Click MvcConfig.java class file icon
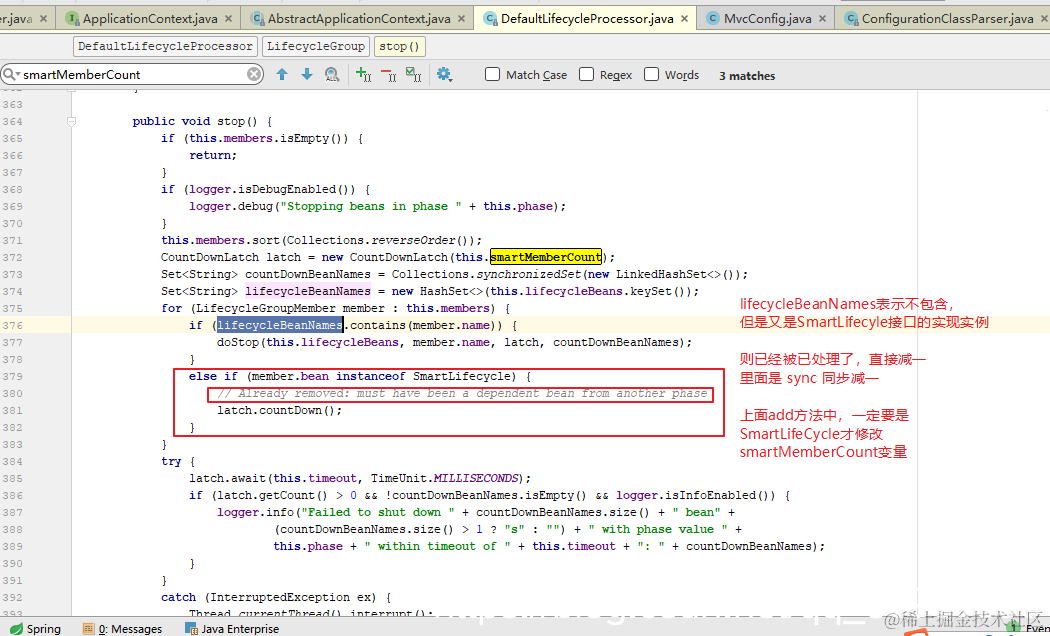The height and width of the screenshot is (636, 1050). click(713, 19)
